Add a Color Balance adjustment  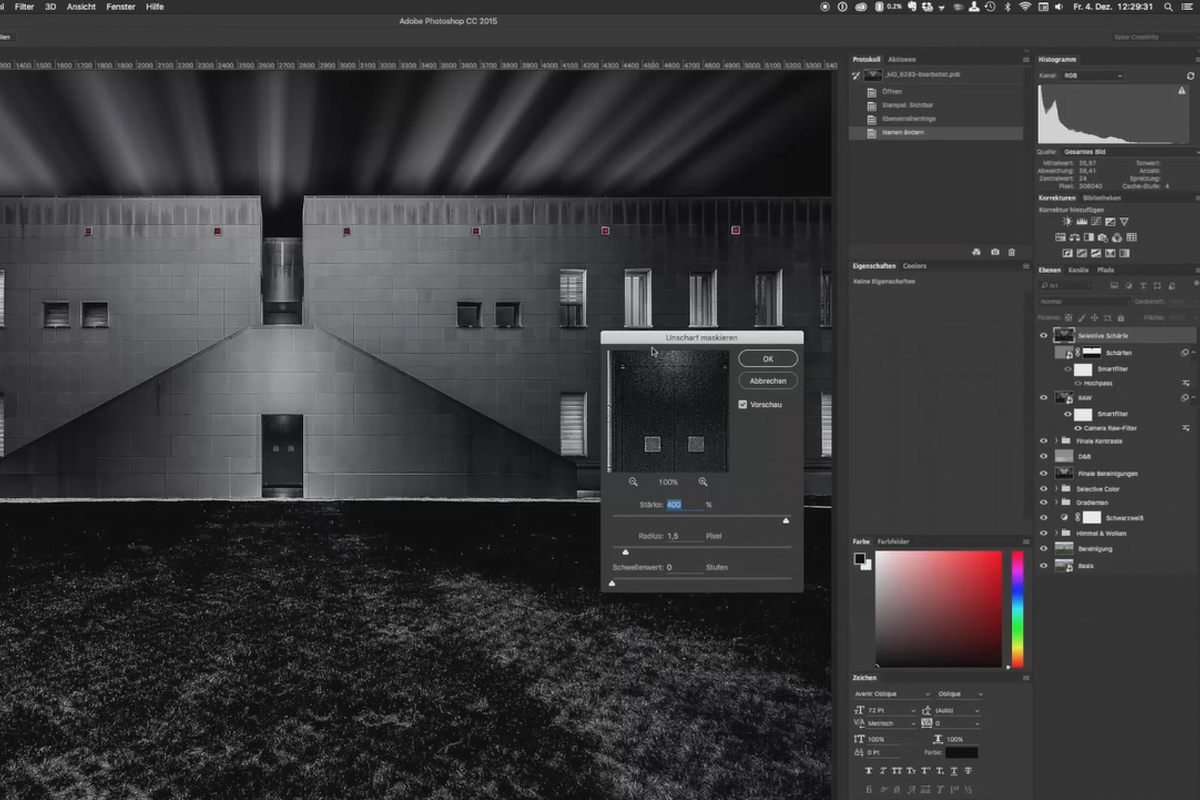[x=1075, y=237]
